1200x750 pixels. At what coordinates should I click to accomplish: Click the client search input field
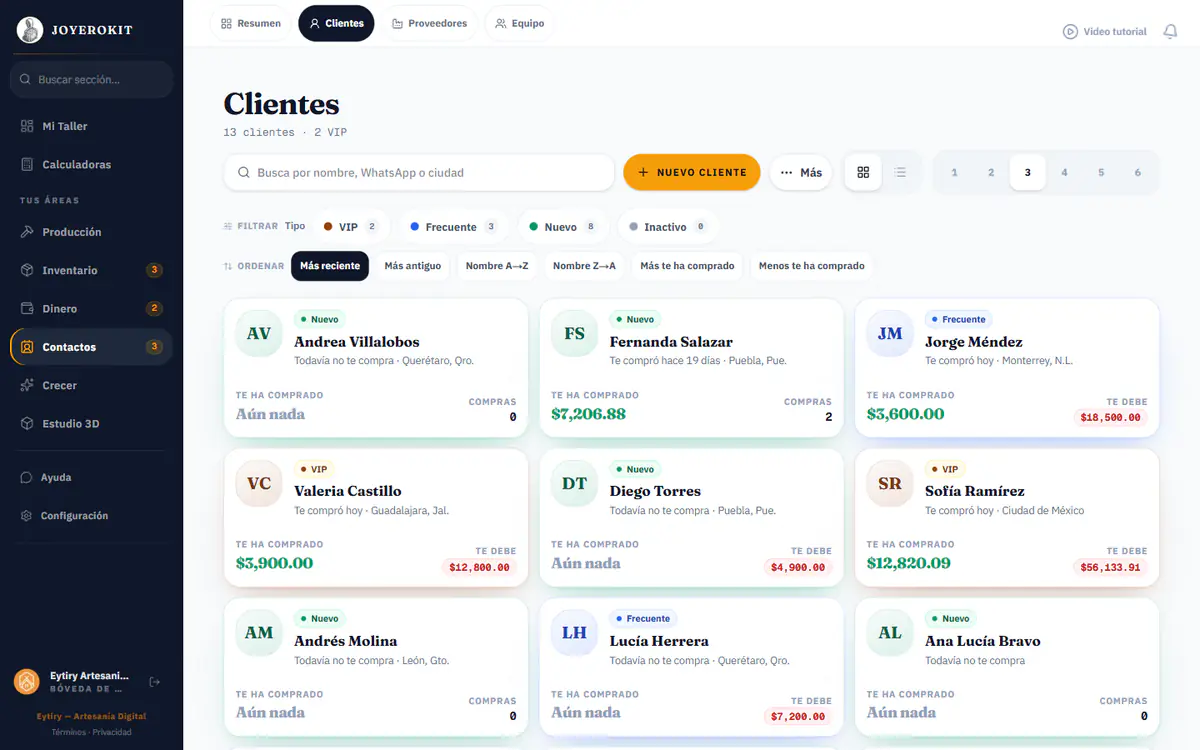pyautogui.click(x=419, y=173)
